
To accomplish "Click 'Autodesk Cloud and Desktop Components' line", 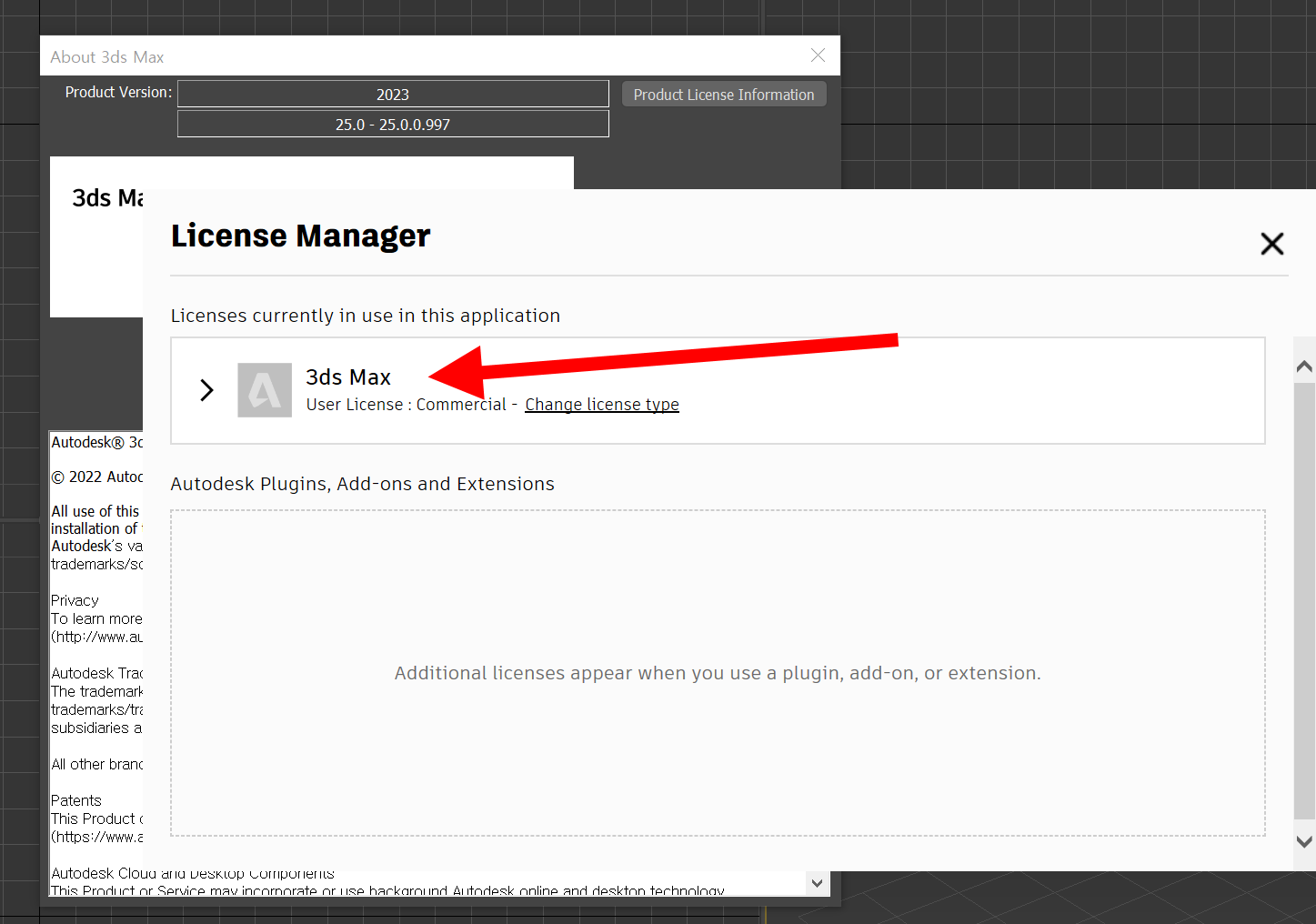I will (193, 873).
